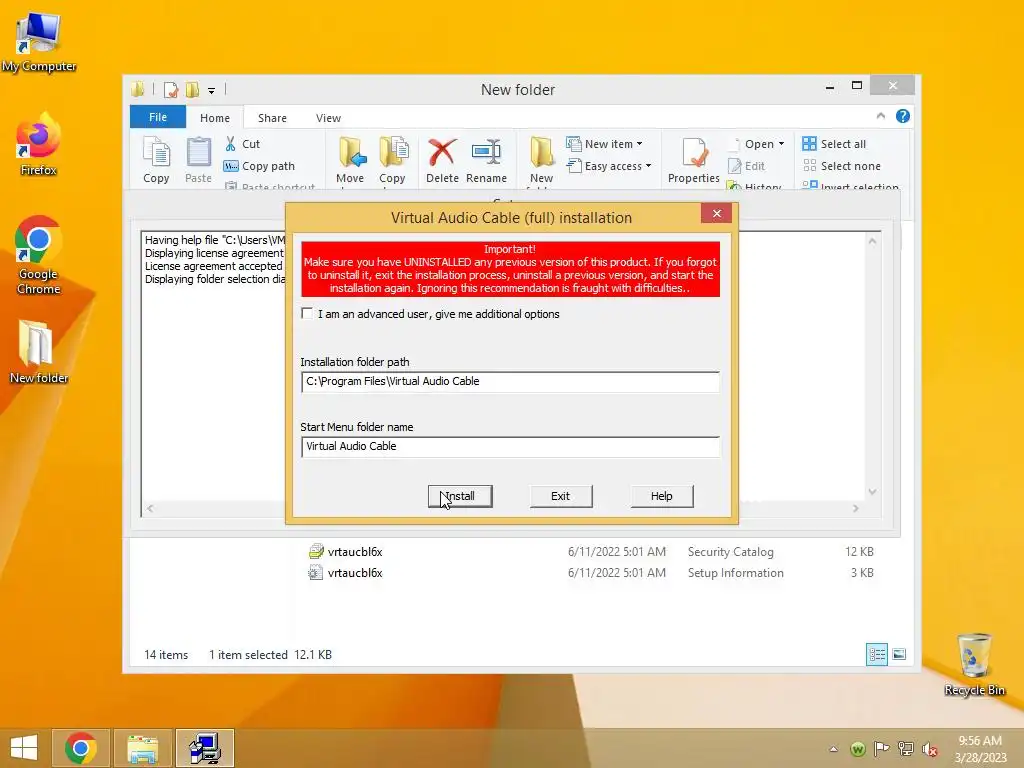The height and width of the screenshot is (768, 1024).
Task: Click the Move to folder icon
Action: tap(350, 160)
